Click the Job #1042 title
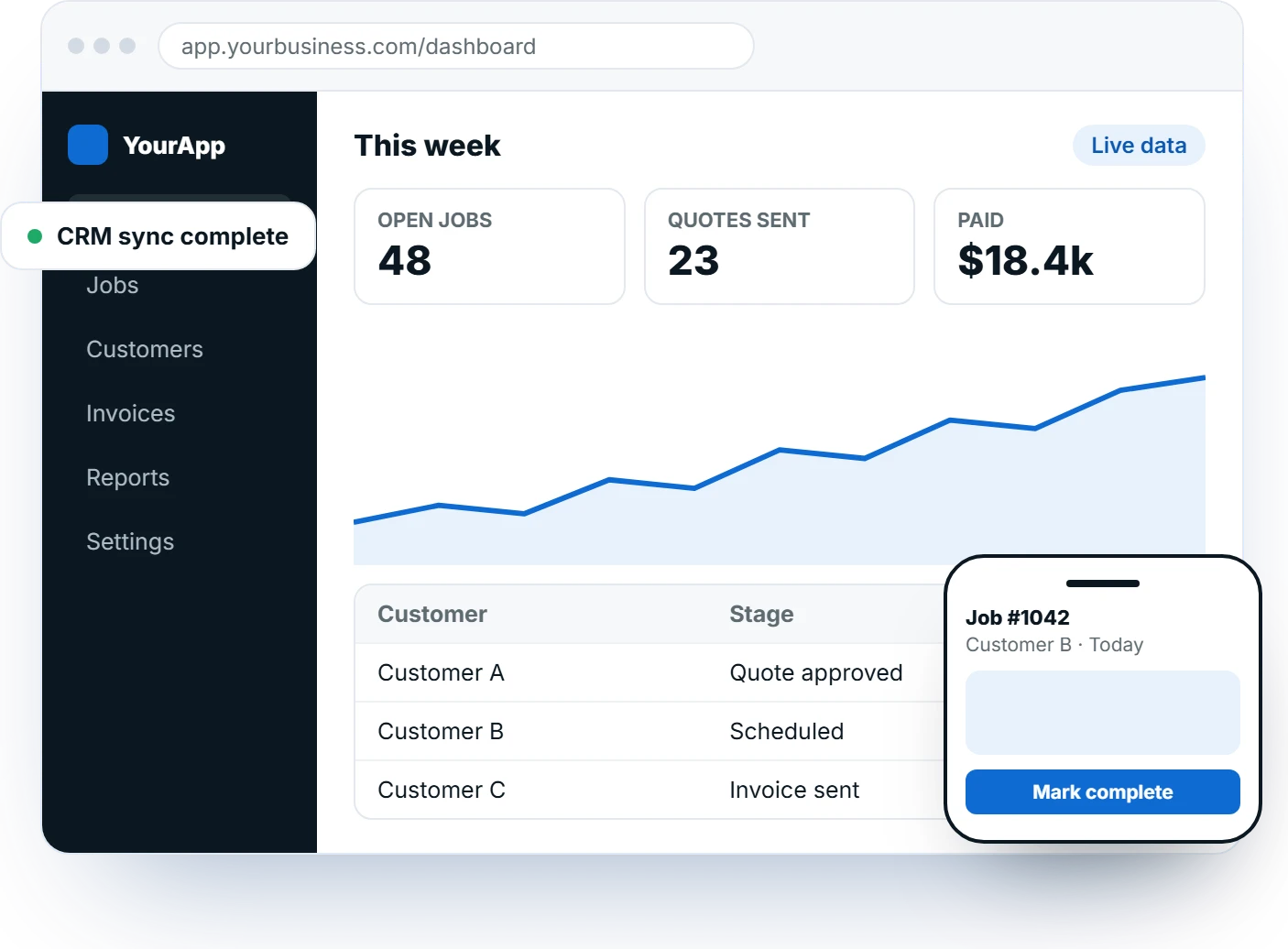Screen dimensions: 1288x949 pyautogui.click(x=1018, y=617)
